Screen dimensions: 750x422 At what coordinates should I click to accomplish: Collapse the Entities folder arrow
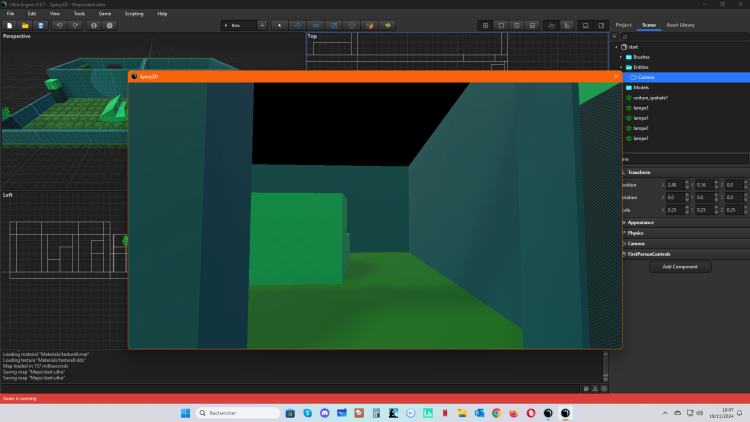click(x=621, y=67)
